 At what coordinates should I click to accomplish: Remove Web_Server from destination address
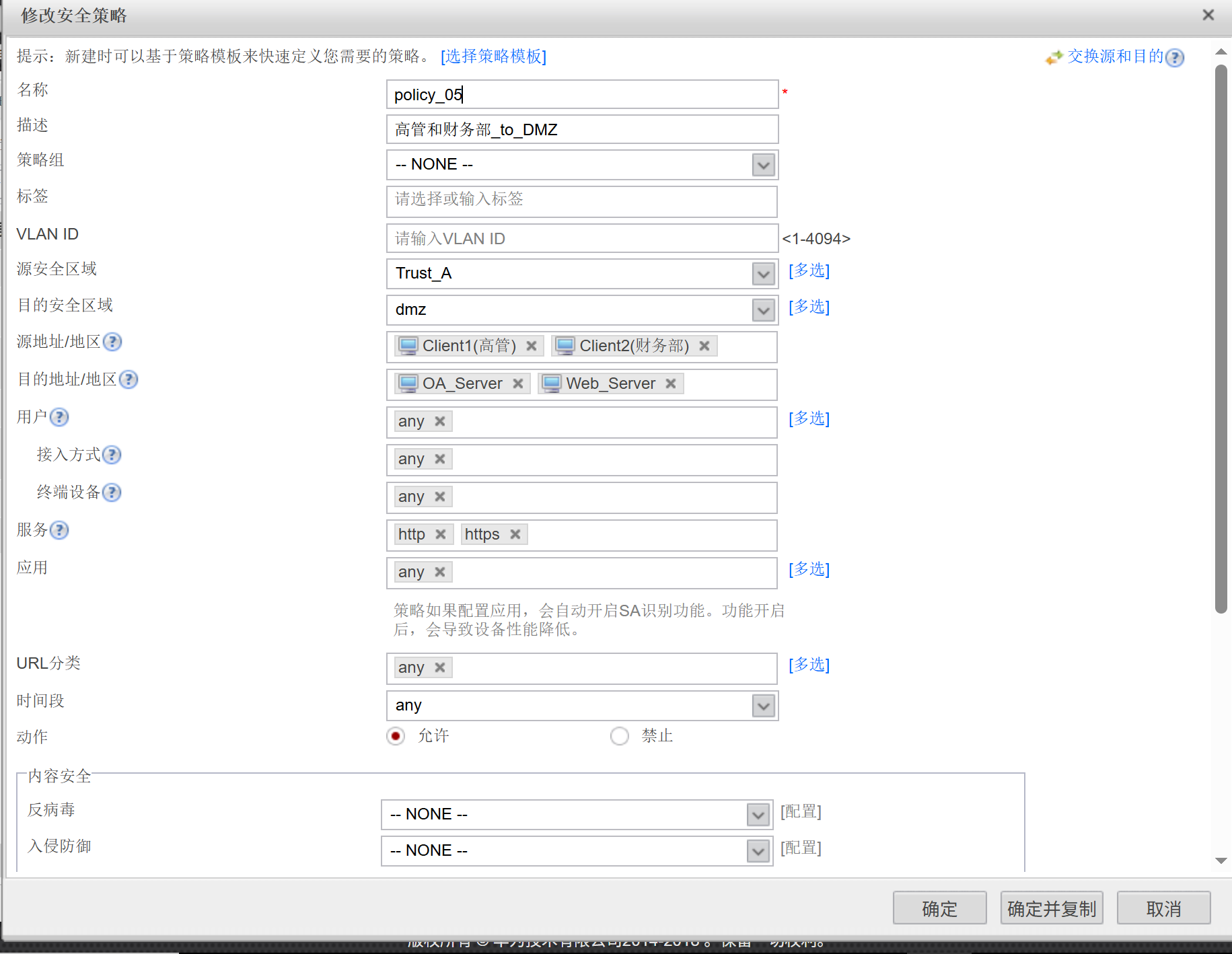click(x=671, y=383)
